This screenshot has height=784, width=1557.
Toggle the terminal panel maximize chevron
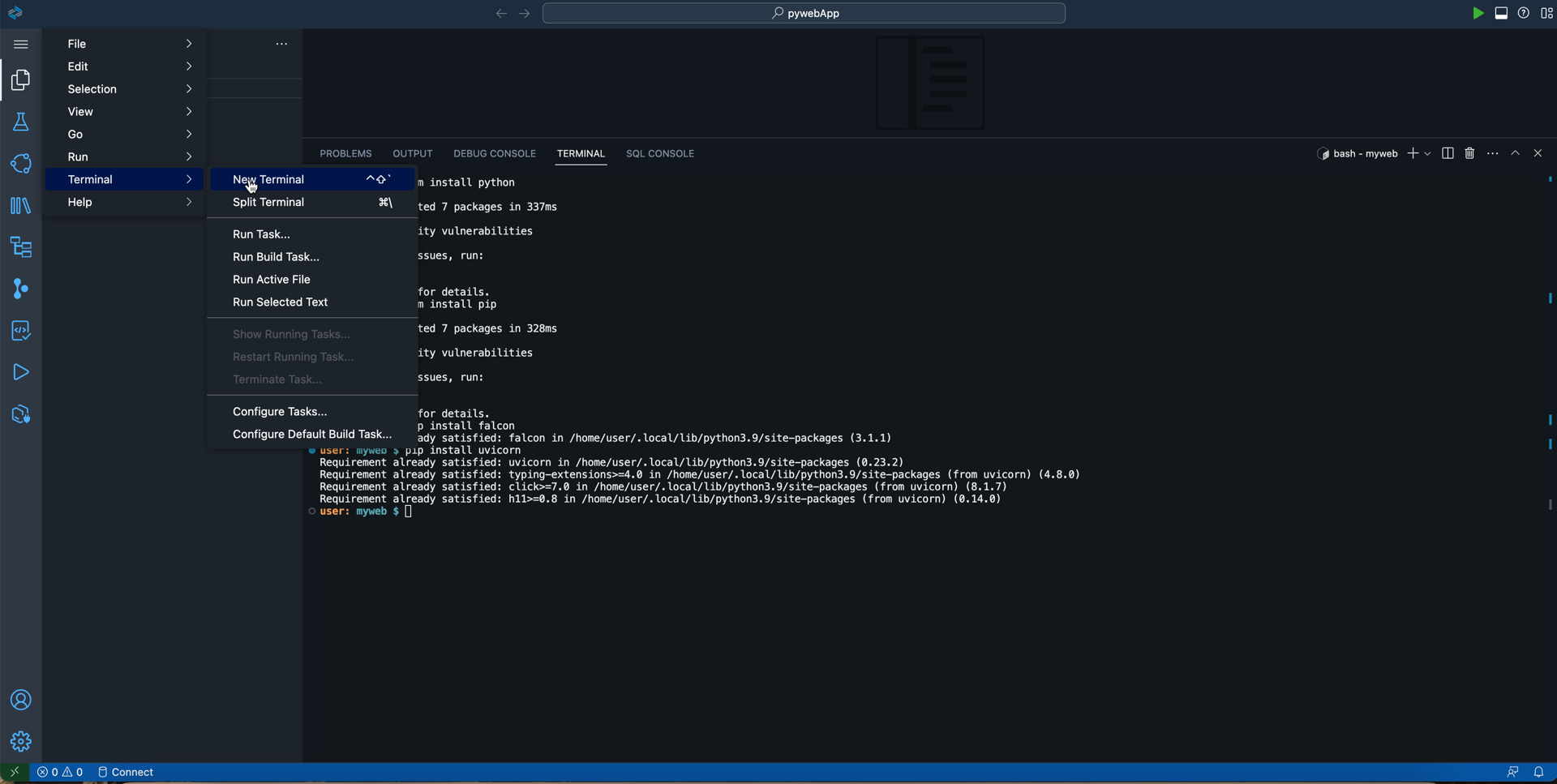tap(1515, 152)
